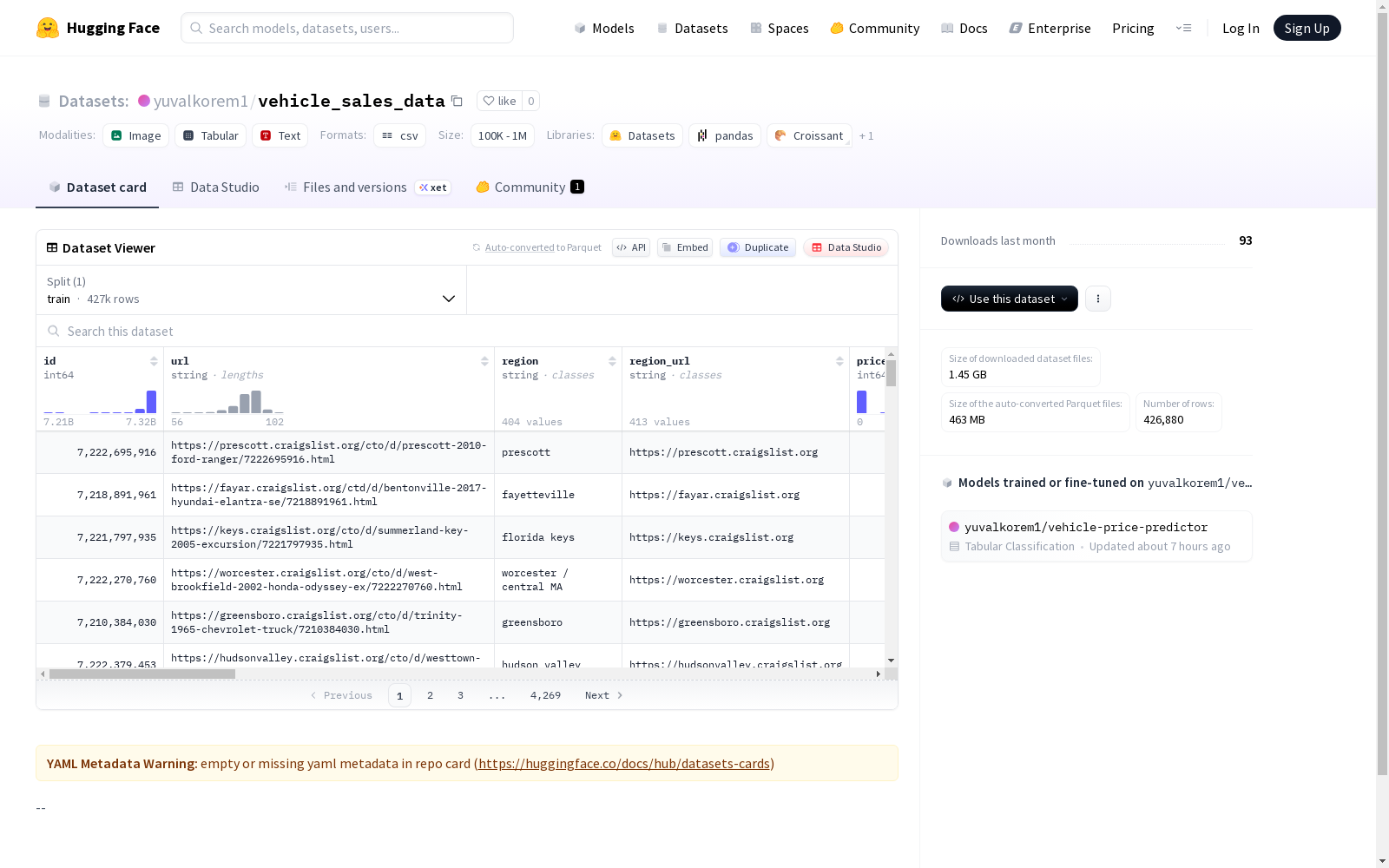
Task: Copy the dataset name with the copy icon
Action: tap(457, 101)
